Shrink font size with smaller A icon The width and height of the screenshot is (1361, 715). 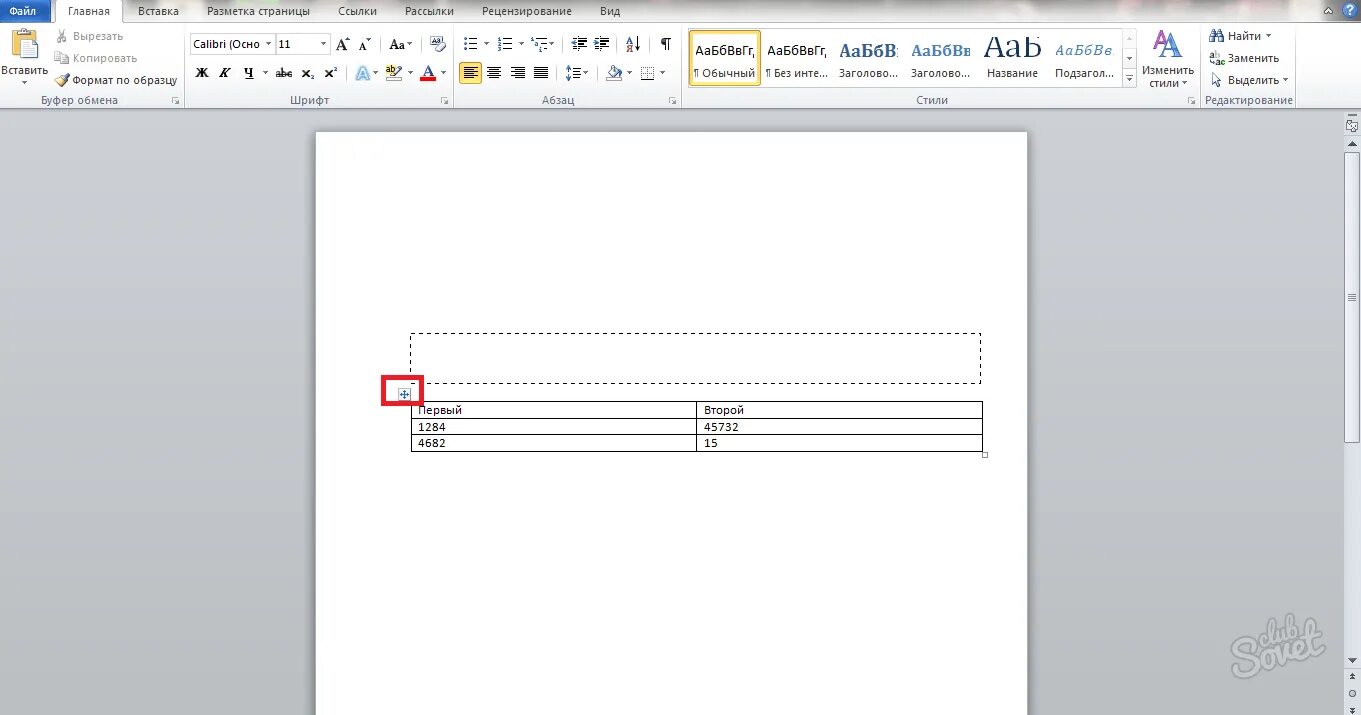point(364,44)
